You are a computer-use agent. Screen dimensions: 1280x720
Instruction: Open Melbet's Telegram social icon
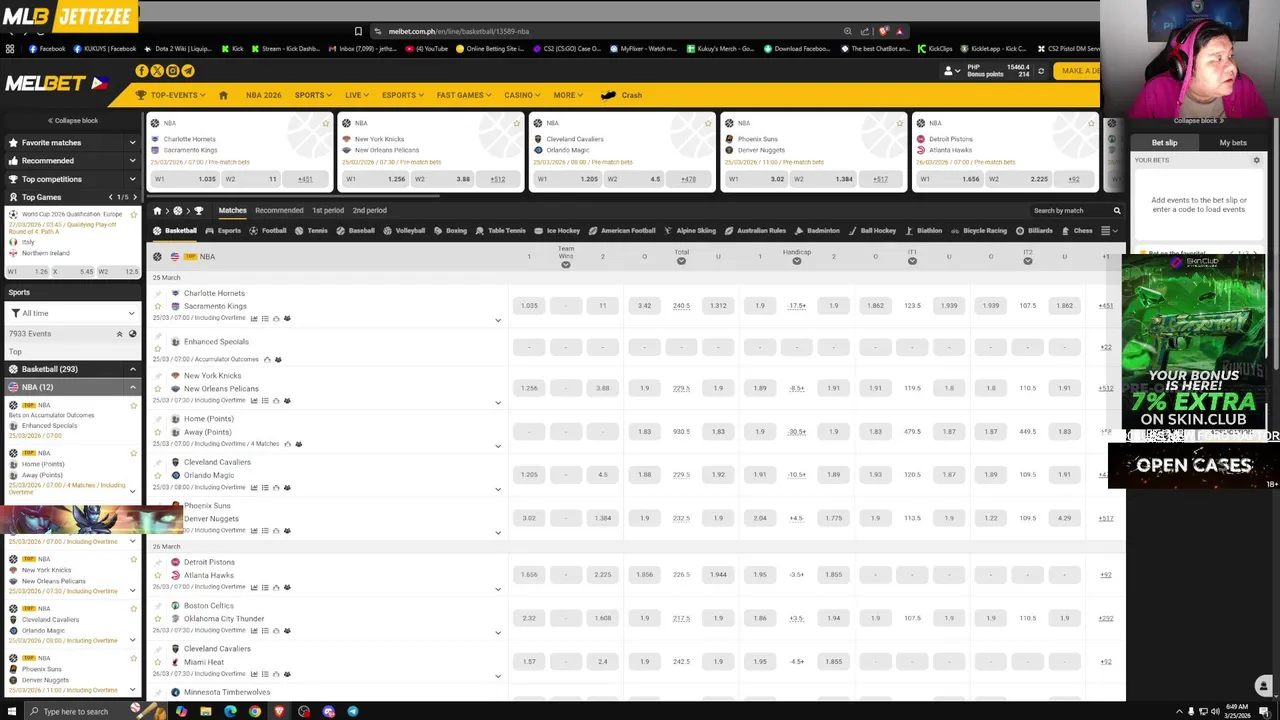coord(188,71)
